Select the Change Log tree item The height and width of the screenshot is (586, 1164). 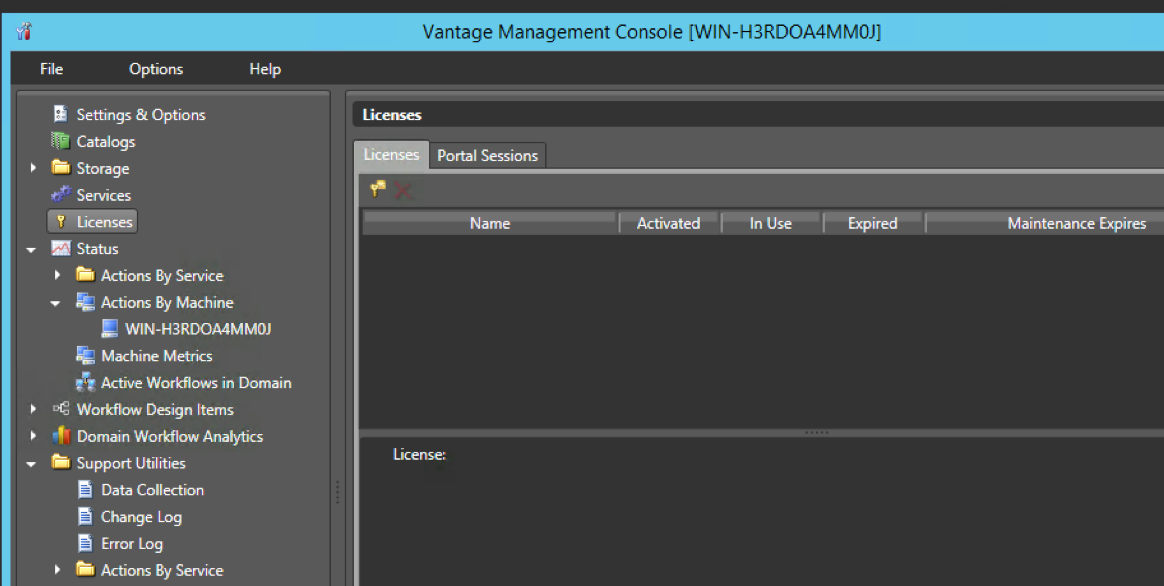point(141,516)
